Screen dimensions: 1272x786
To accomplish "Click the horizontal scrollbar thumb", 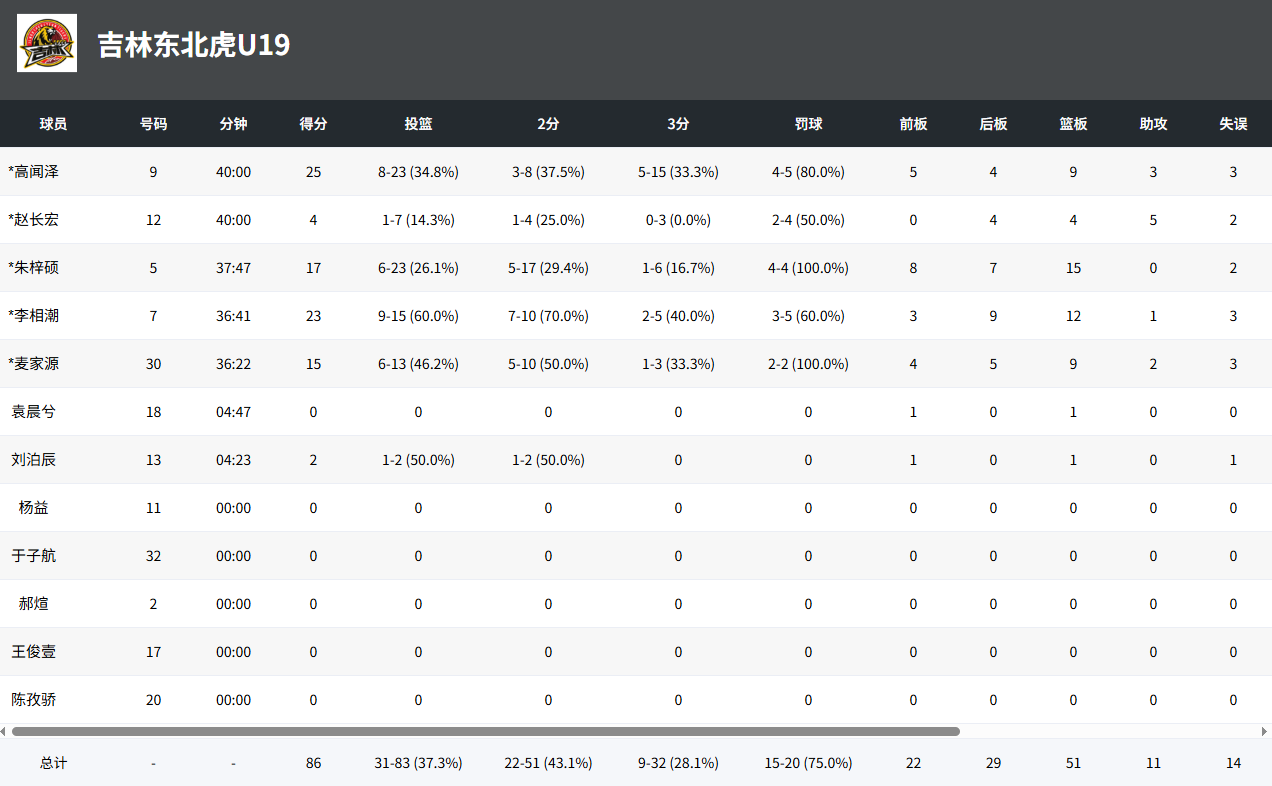I will click(x=486, y=731).
